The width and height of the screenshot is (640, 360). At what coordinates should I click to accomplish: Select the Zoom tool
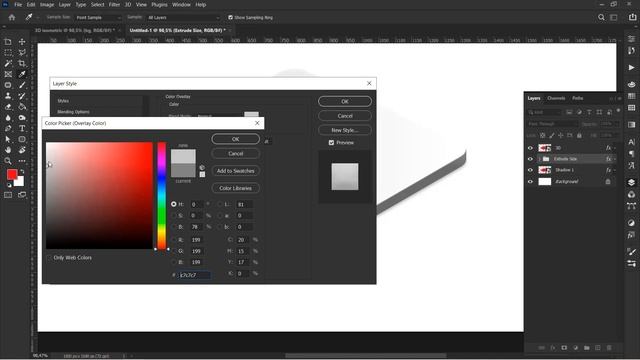point(8,161)
